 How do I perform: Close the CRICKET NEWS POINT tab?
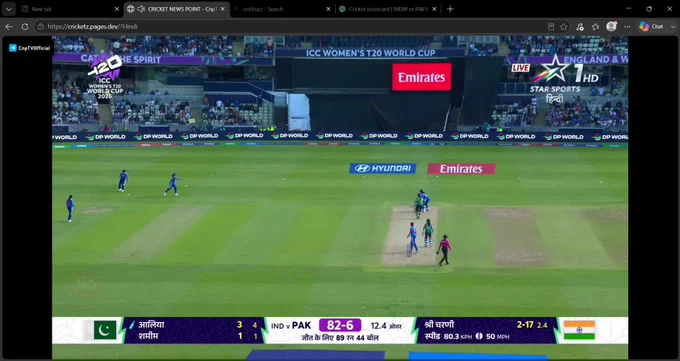(x=222, y=9)
